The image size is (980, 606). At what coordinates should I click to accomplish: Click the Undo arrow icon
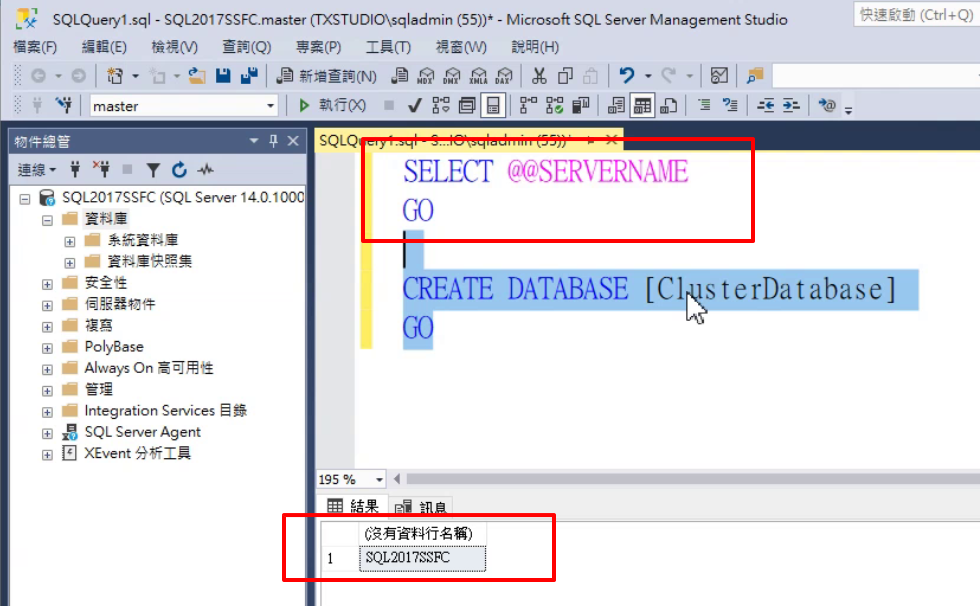626,76
